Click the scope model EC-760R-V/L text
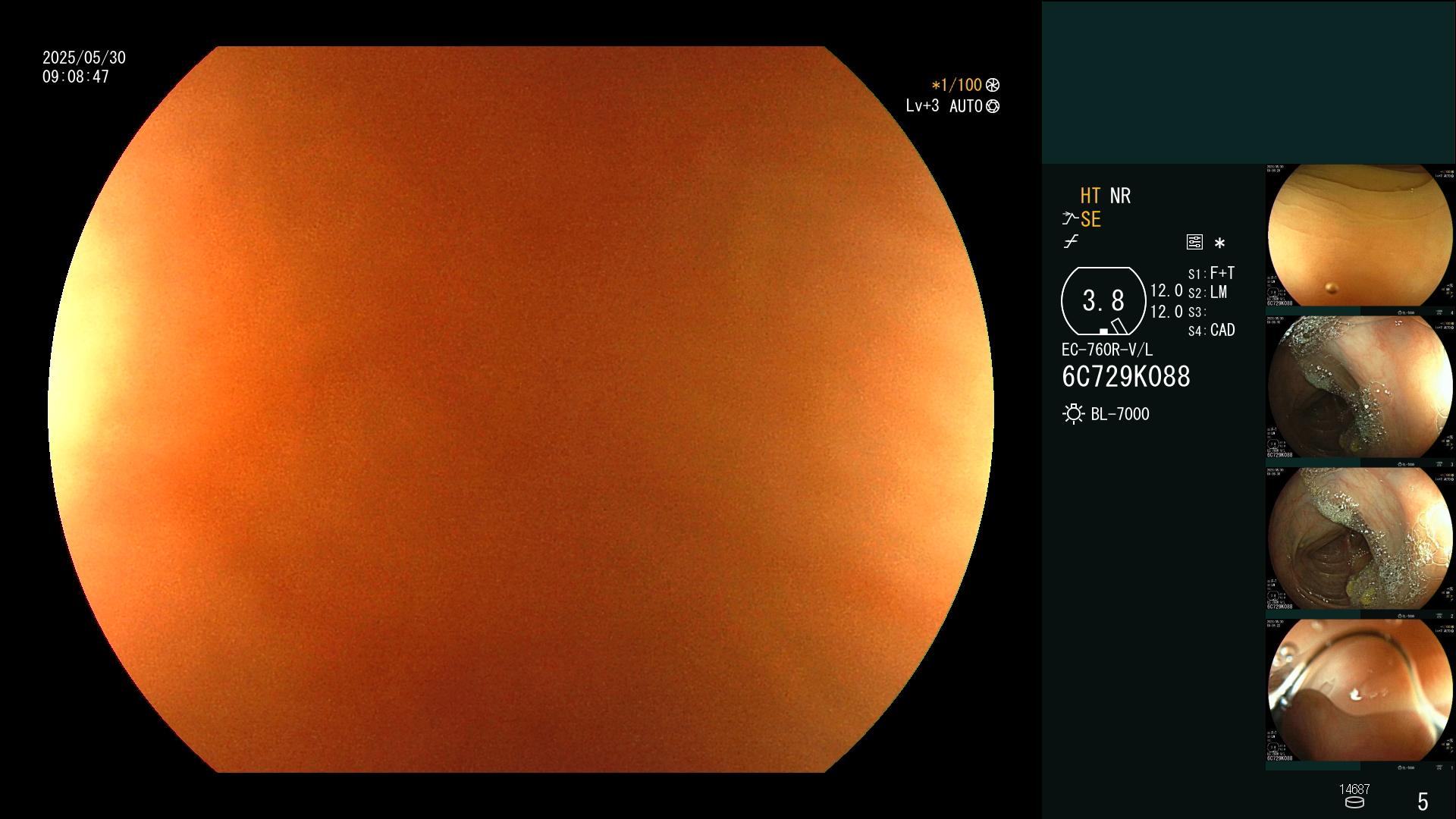Image resolution: width=1456 pixels, height=819 pixels. (1106, 350)
